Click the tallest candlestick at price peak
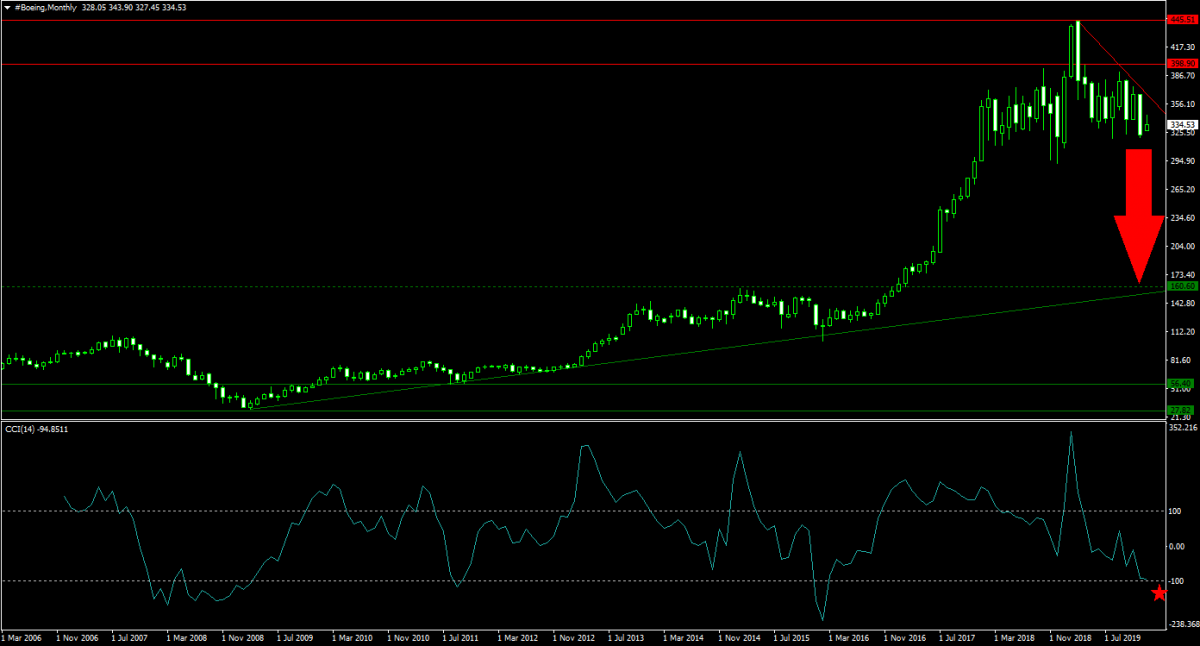 (x=1073, y=50)
